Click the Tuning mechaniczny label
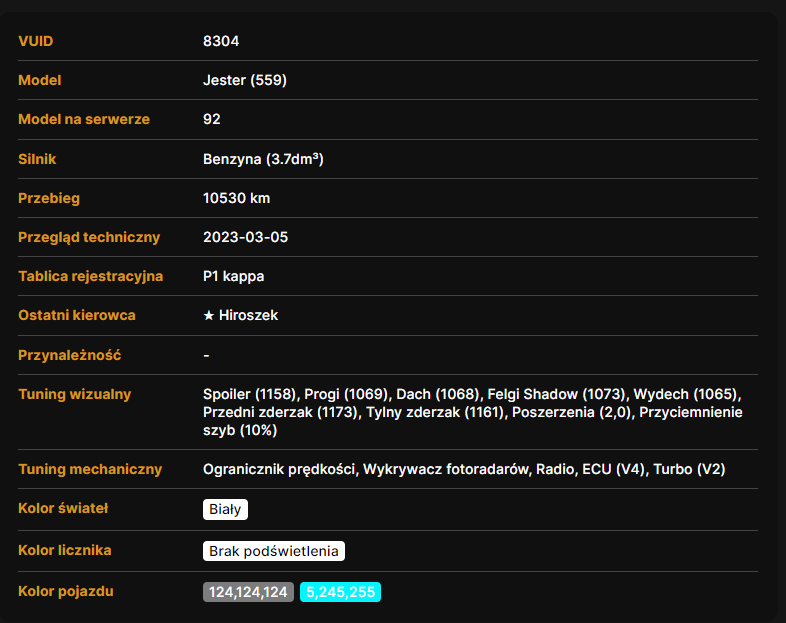 90,469
